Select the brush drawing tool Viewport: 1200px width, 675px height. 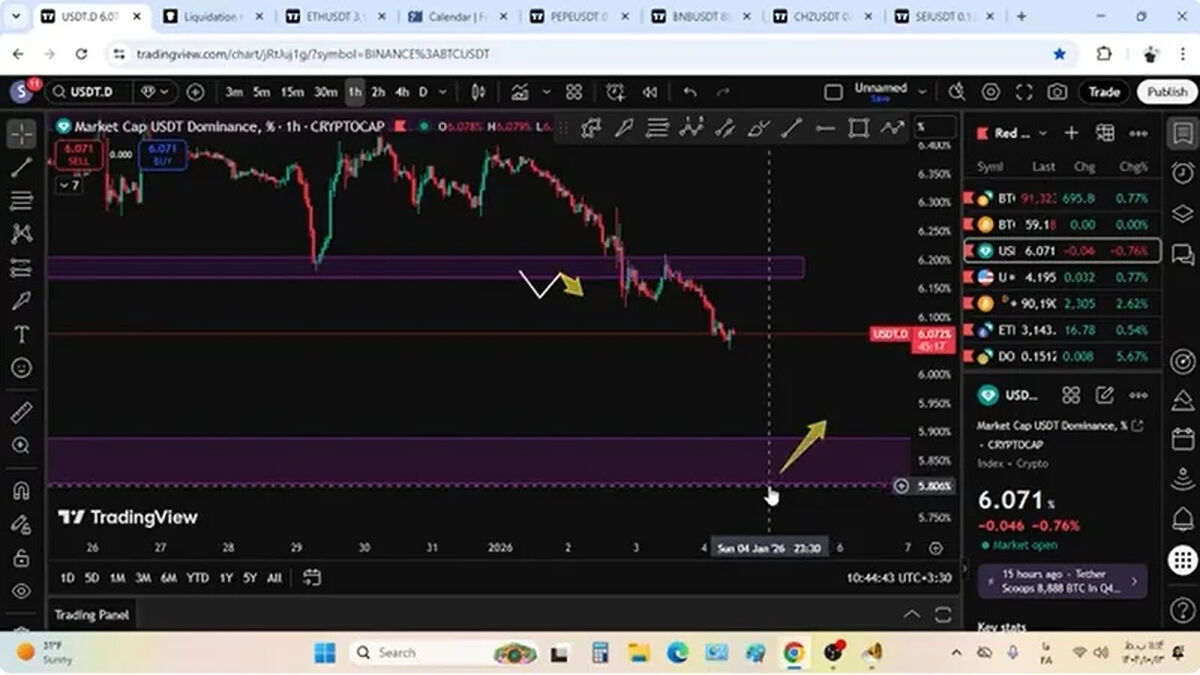[x=21, y=301]
